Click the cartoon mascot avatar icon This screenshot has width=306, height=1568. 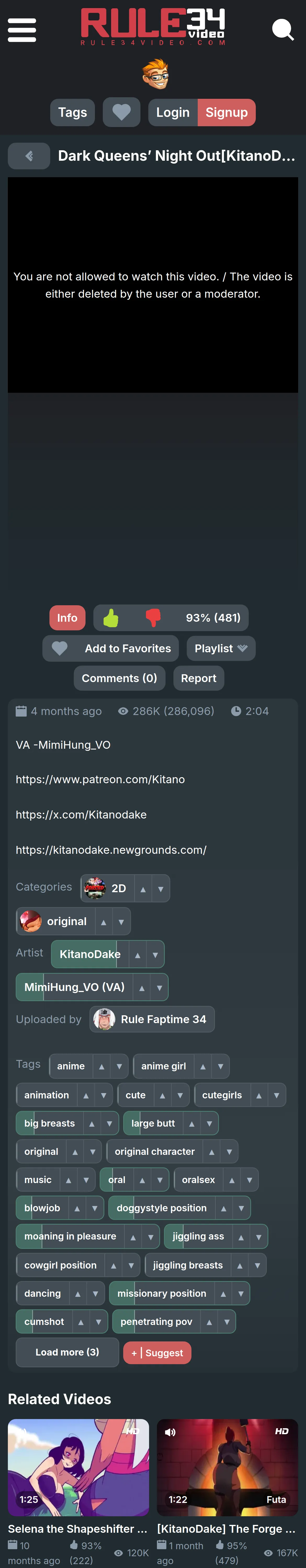155,74
